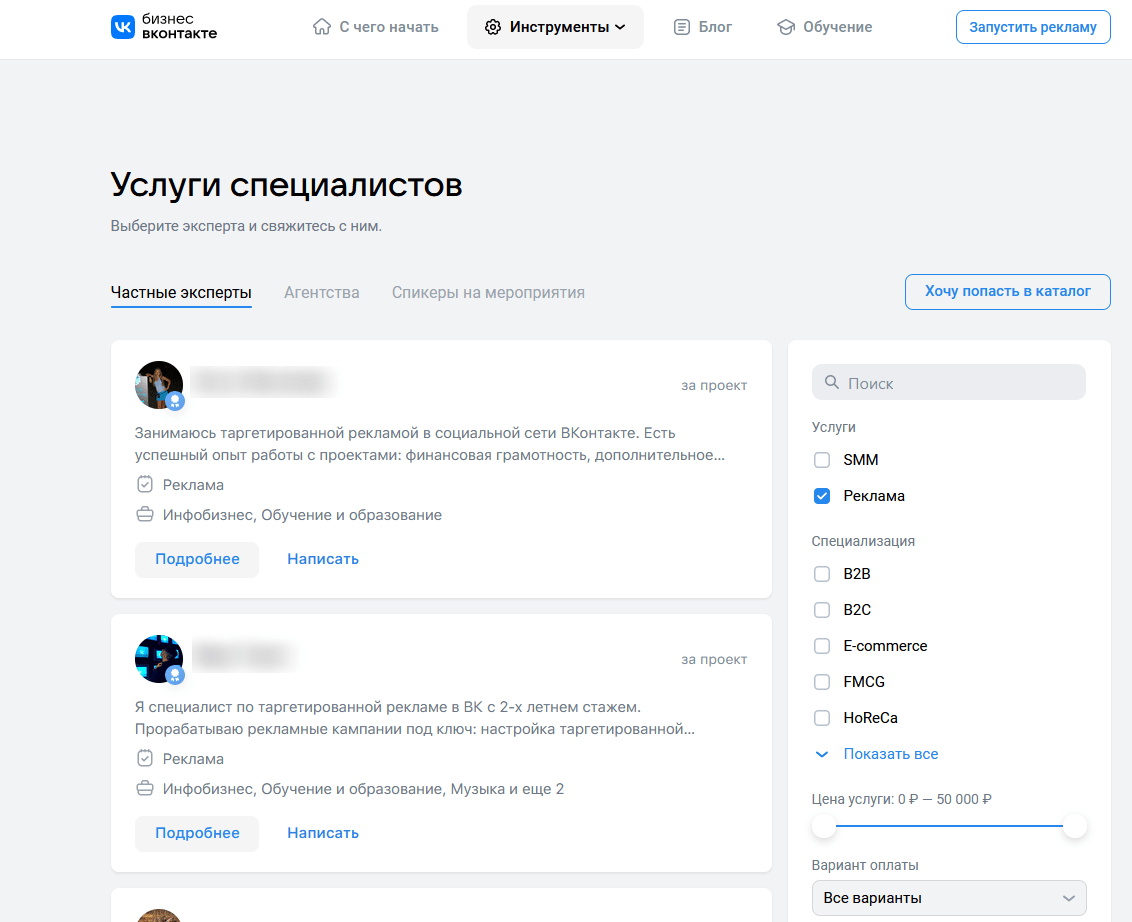Expand the list with 'Показать все'
This screenshot has height=922, width=1132.
coord(890,754)
